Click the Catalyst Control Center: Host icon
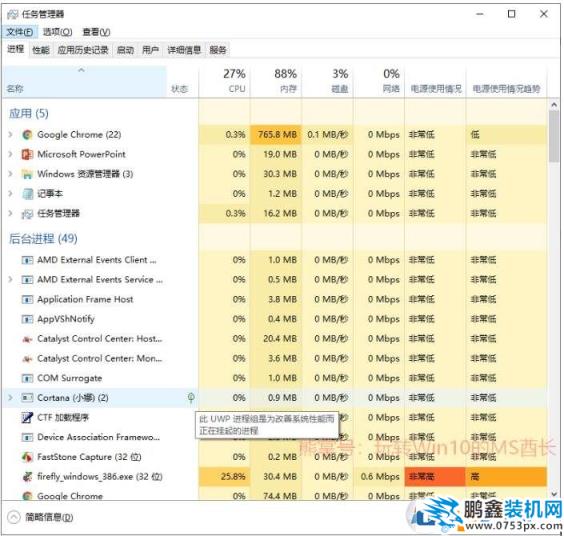This screenshot has width=564, height=536. [x=27, y=339]
